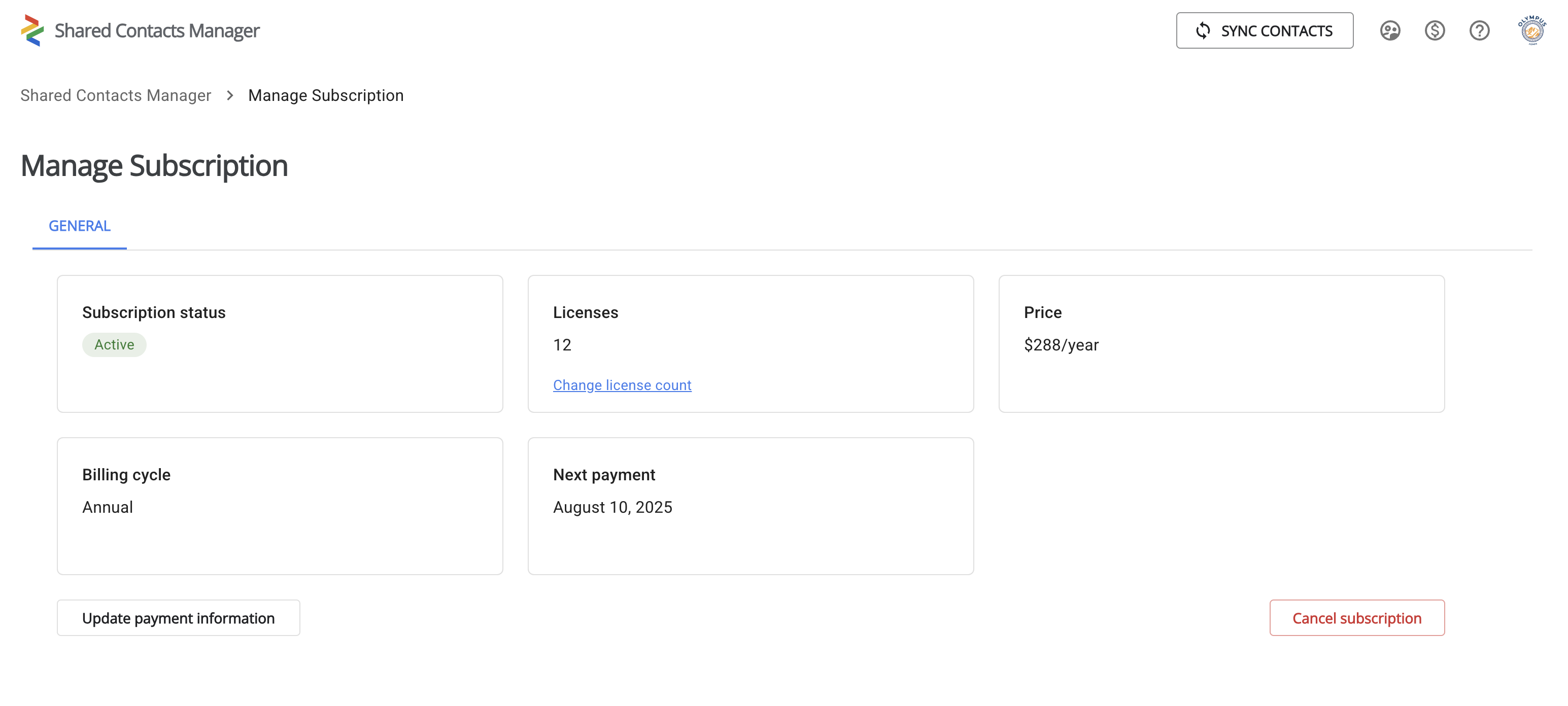Open the contacts sharing icon in the header
The image size is (1568, 706).
pos(1390,30)
